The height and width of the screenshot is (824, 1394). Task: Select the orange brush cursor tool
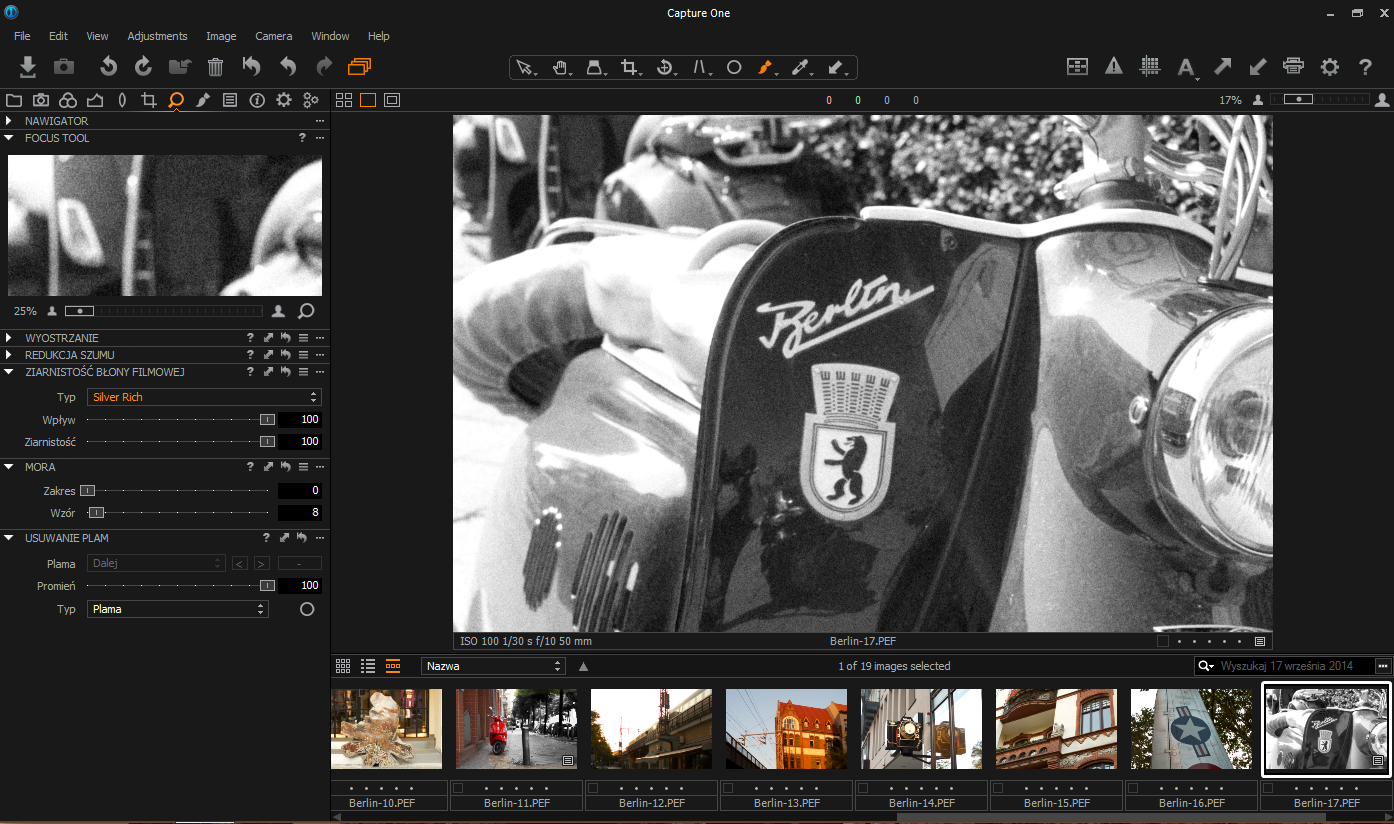point(766,67)
